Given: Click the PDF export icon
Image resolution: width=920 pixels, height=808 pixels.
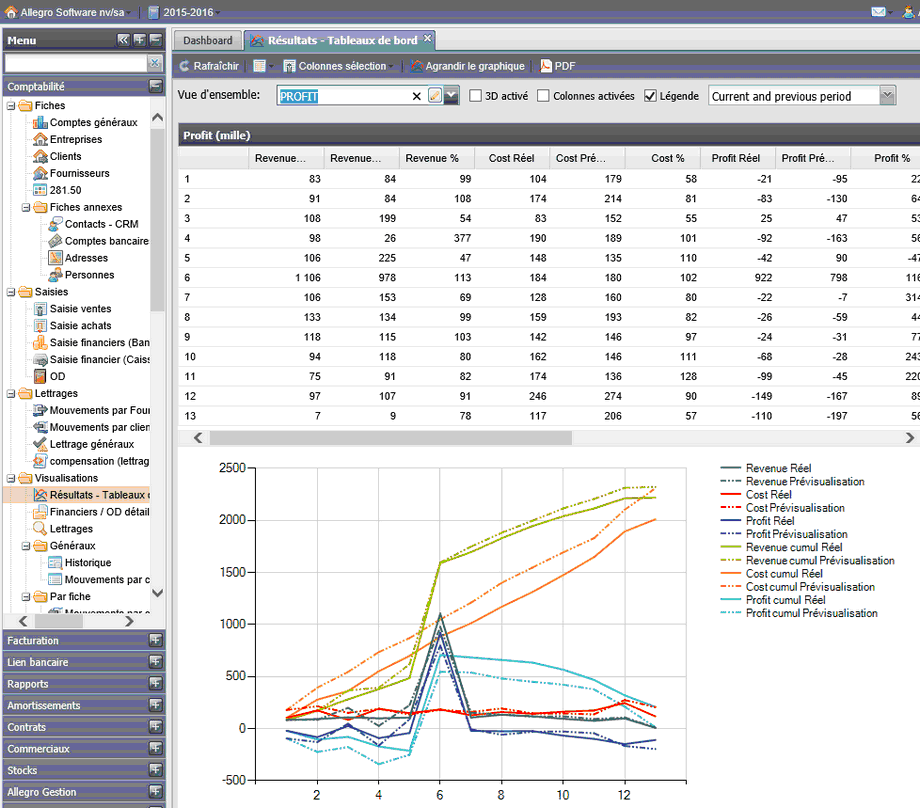Looking at the screenshot, I should 546,66.
